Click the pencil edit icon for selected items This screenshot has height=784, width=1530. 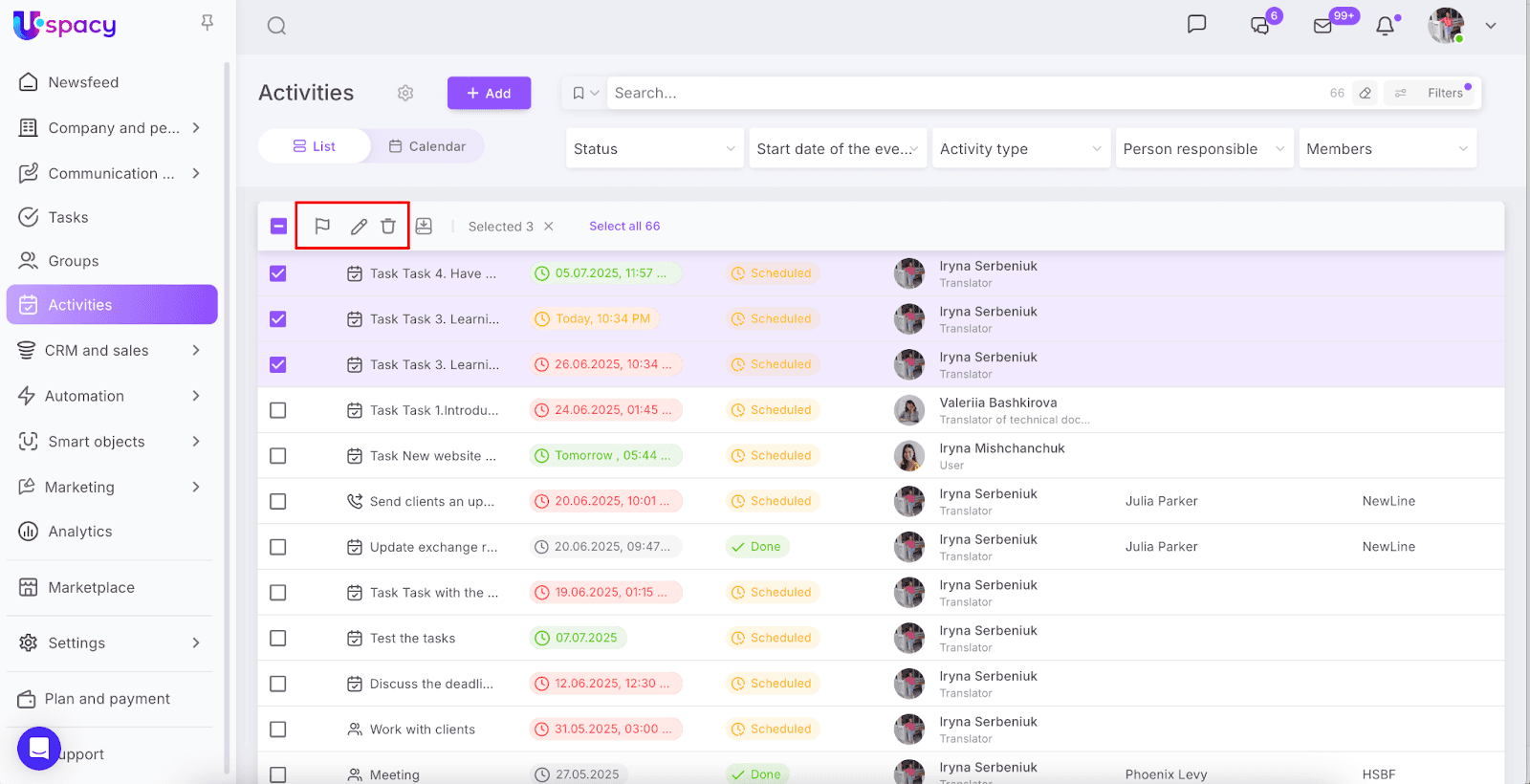359,227
